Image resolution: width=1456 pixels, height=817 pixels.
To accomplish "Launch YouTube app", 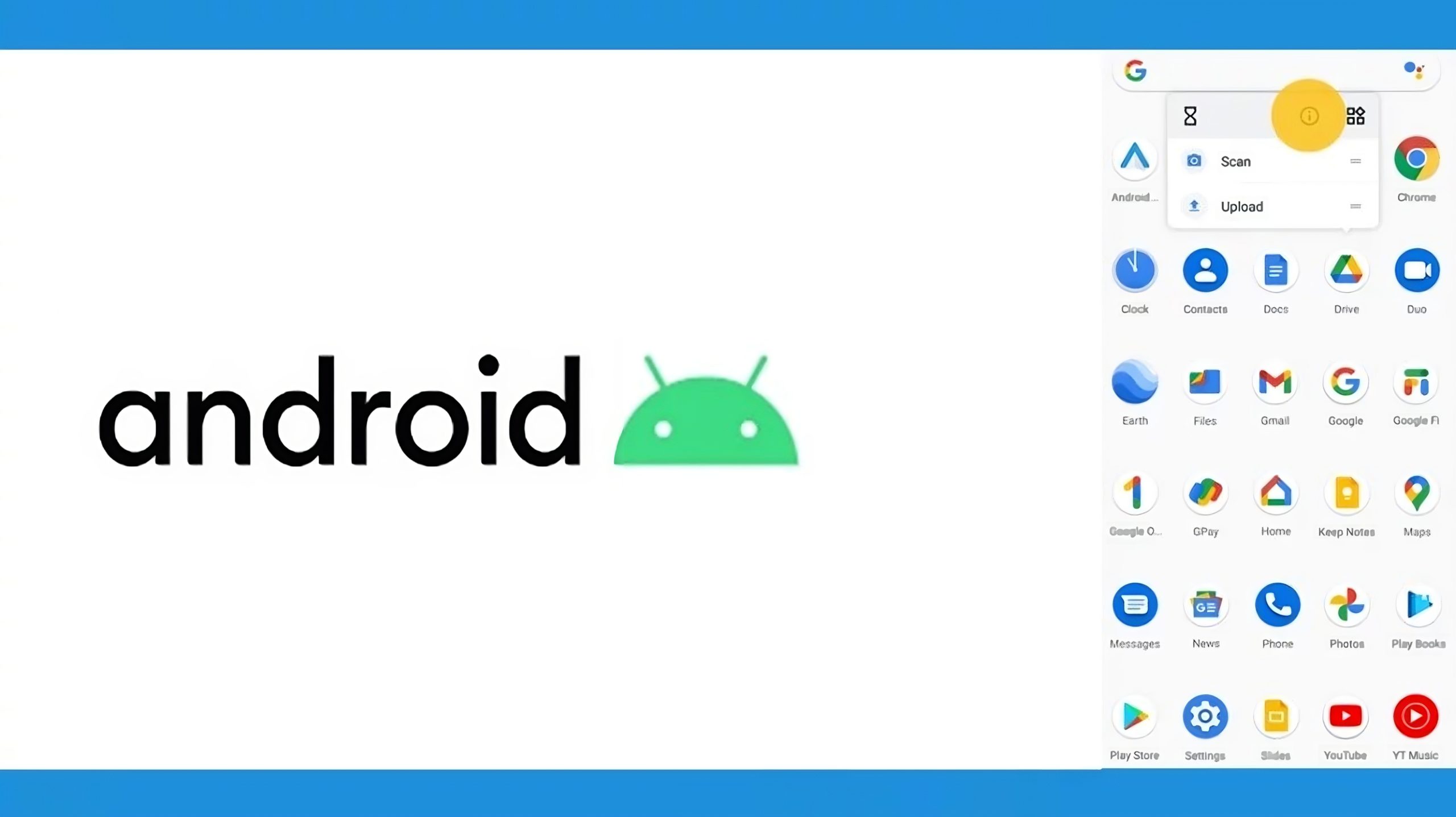I will point(1345,716).
